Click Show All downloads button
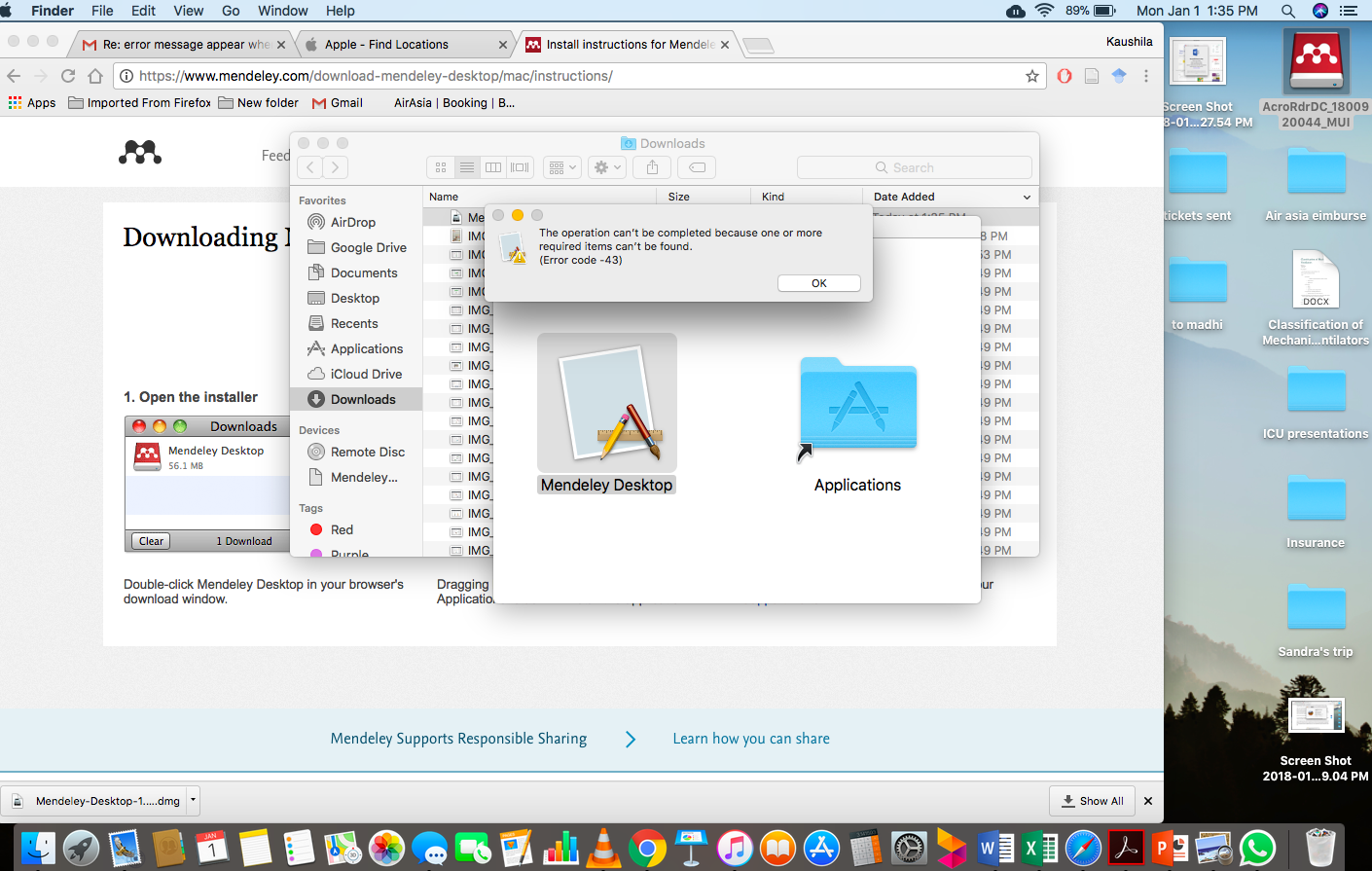The width and height of the screenshot is (1372, 871). 1094,801
